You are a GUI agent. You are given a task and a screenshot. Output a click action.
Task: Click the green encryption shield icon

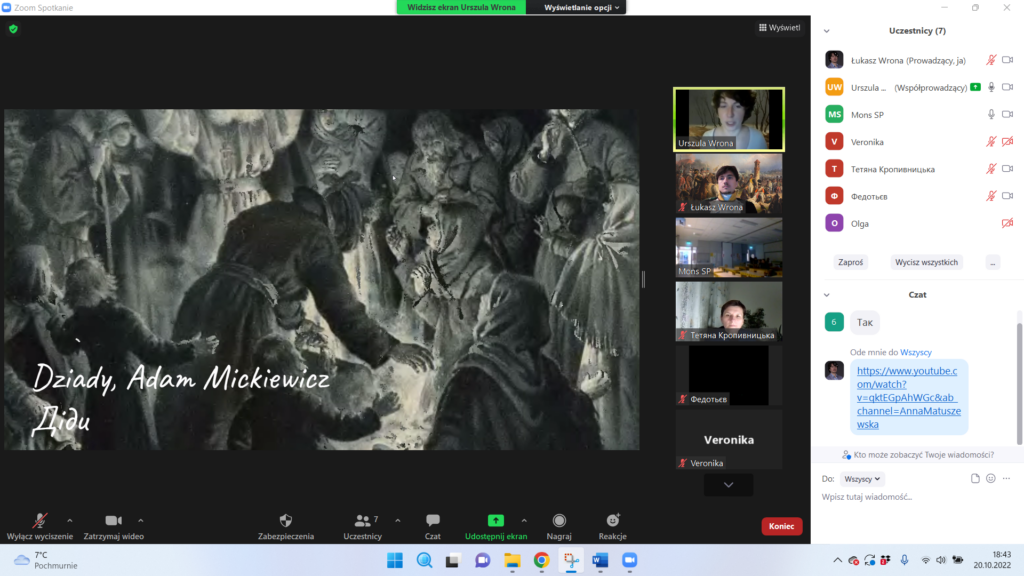(13, 29)
